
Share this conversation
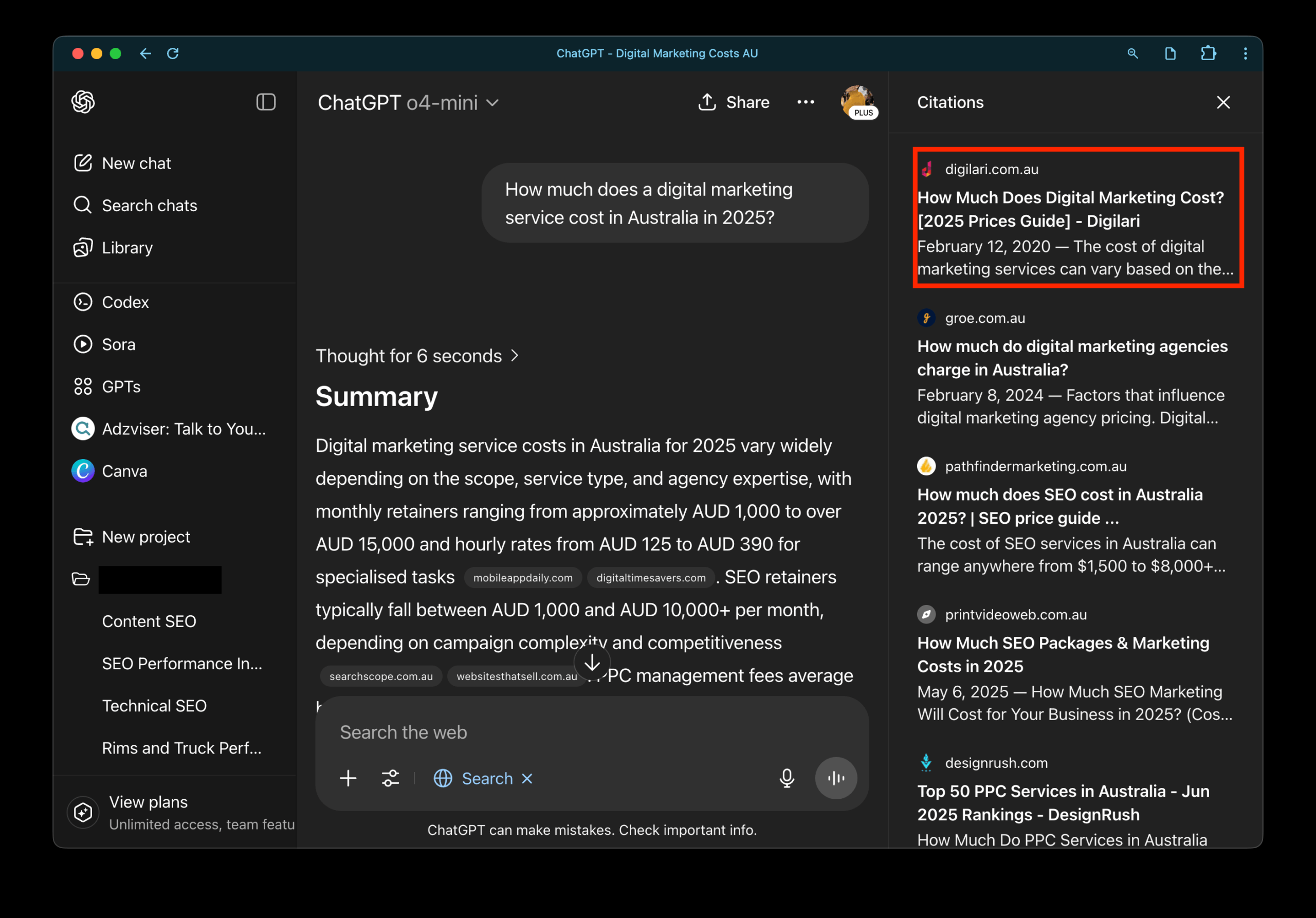tap(733, 102)
